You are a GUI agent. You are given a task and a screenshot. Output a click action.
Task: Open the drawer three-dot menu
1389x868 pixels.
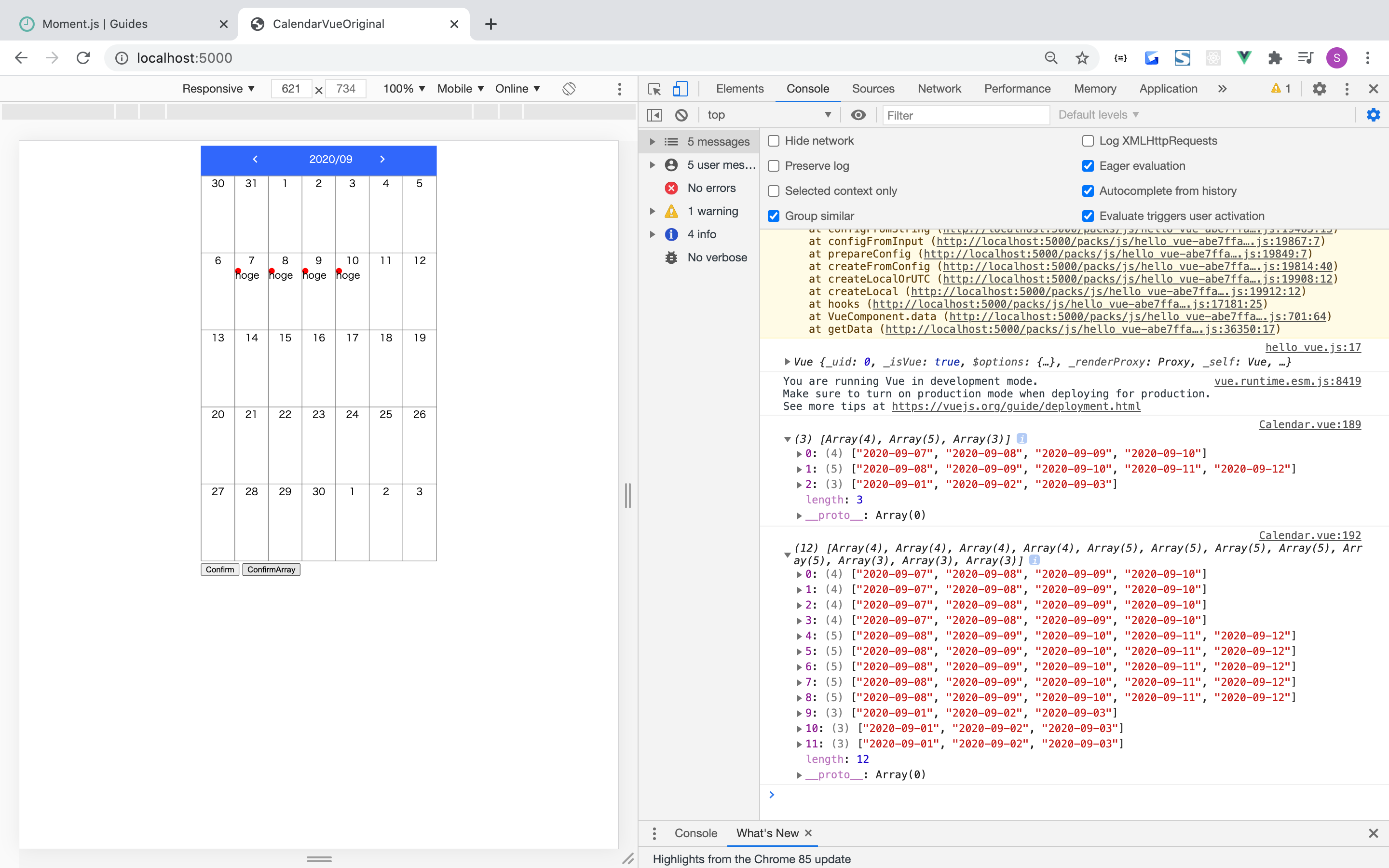[654, 833]
